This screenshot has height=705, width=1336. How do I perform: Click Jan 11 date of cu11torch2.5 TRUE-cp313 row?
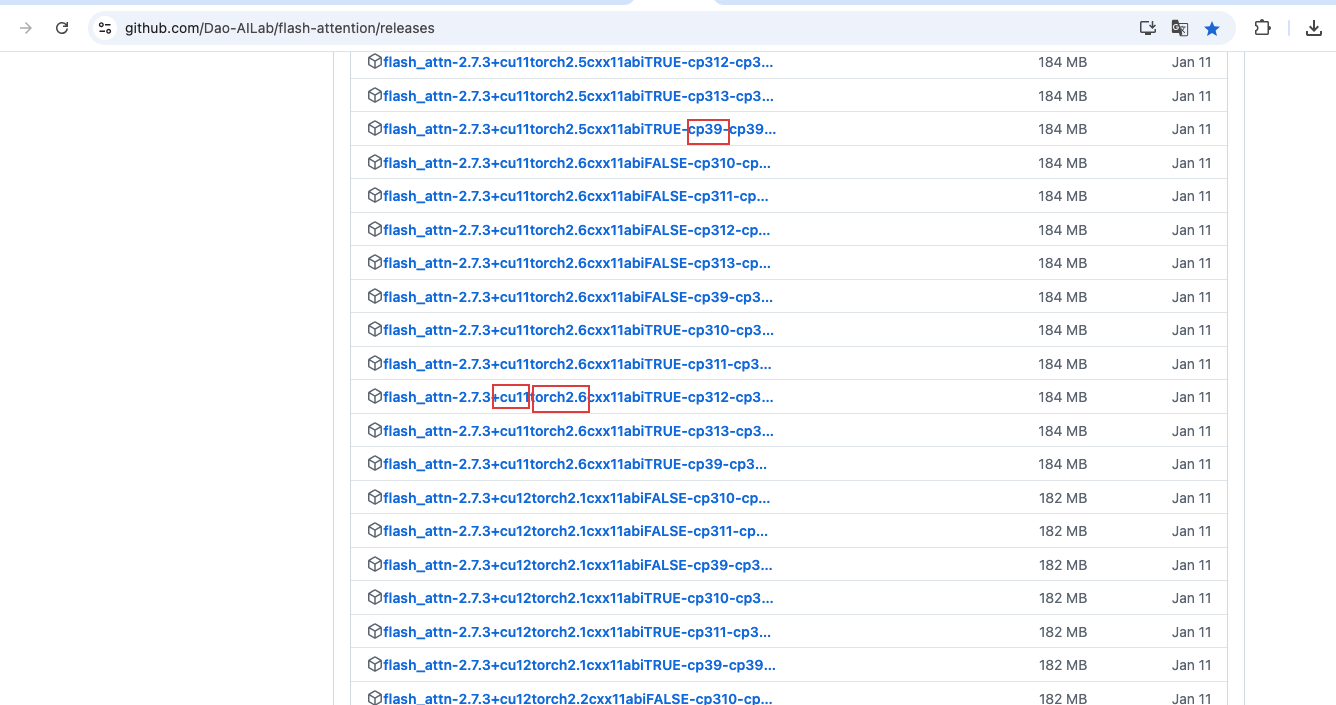pyautogui.click(x=1191, y=96)
